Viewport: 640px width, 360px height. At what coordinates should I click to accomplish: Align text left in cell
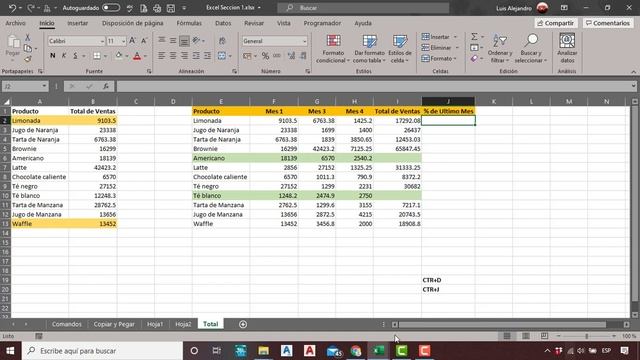click(162, 56)
